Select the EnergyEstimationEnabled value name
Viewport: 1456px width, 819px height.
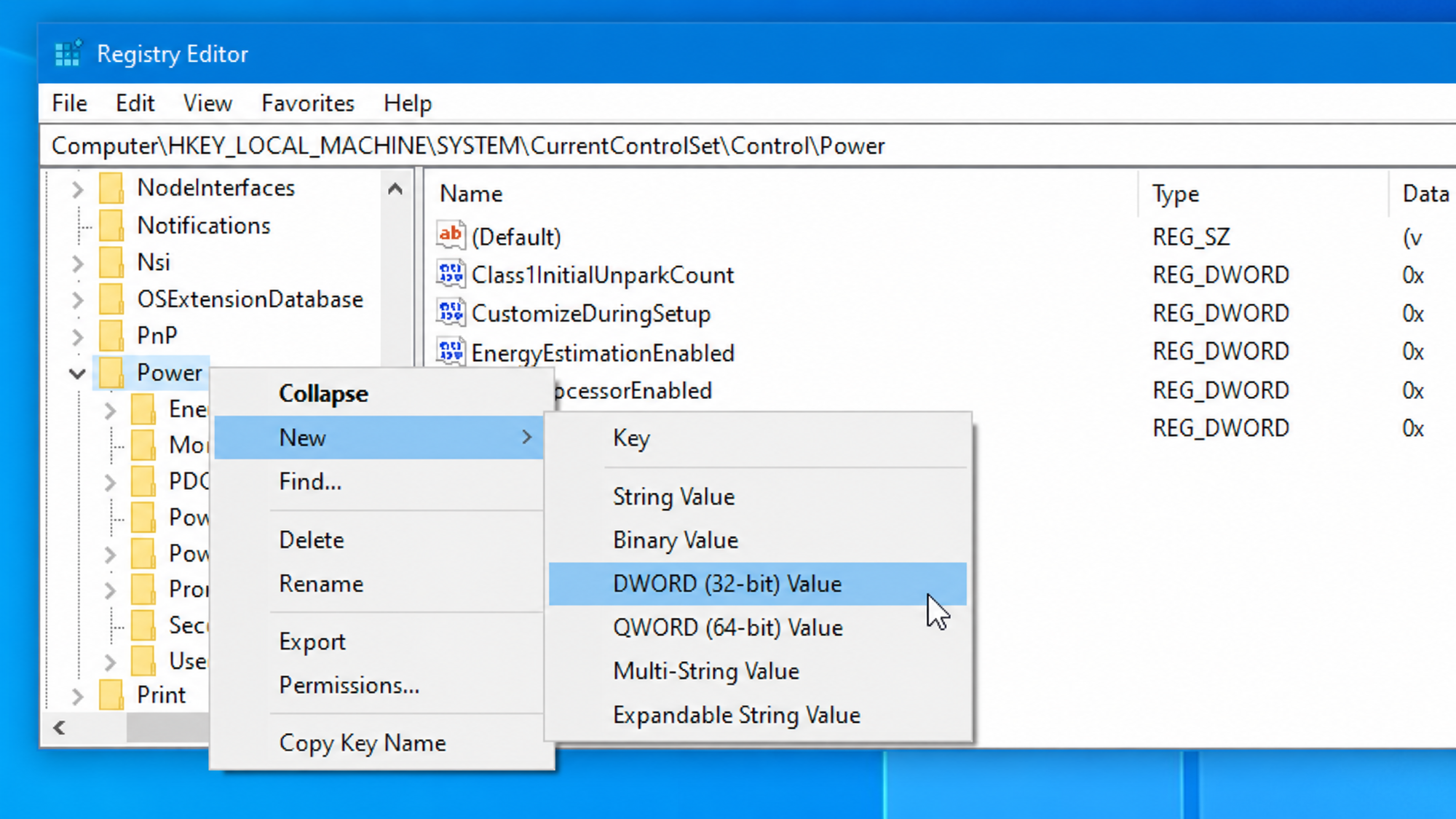(603, 353)
